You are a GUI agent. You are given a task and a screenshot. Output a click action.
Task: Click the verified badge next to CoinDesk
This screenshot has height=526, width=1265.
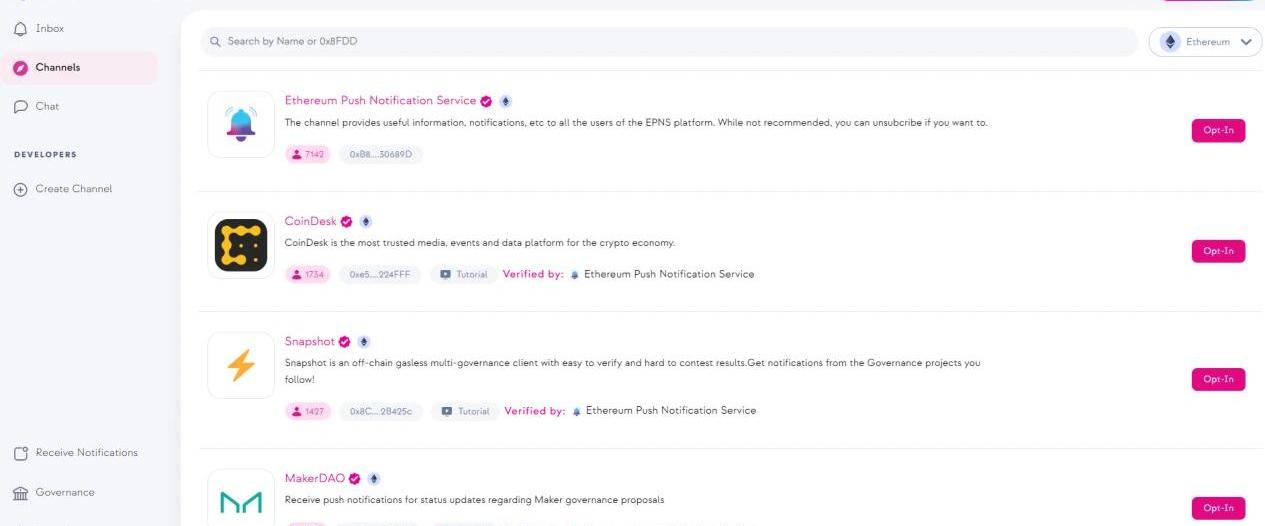(x=347, y=222)
